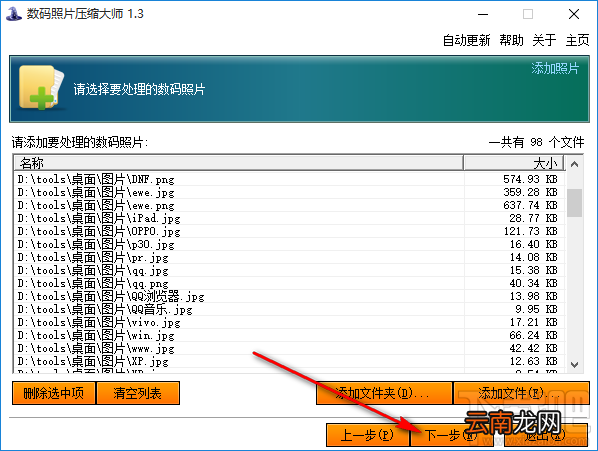The height and width of the screenshot is (451, 598).
Task: Select row D:\tools\桌面\图片\ewe.png
Action: click(x=289, y=205)
